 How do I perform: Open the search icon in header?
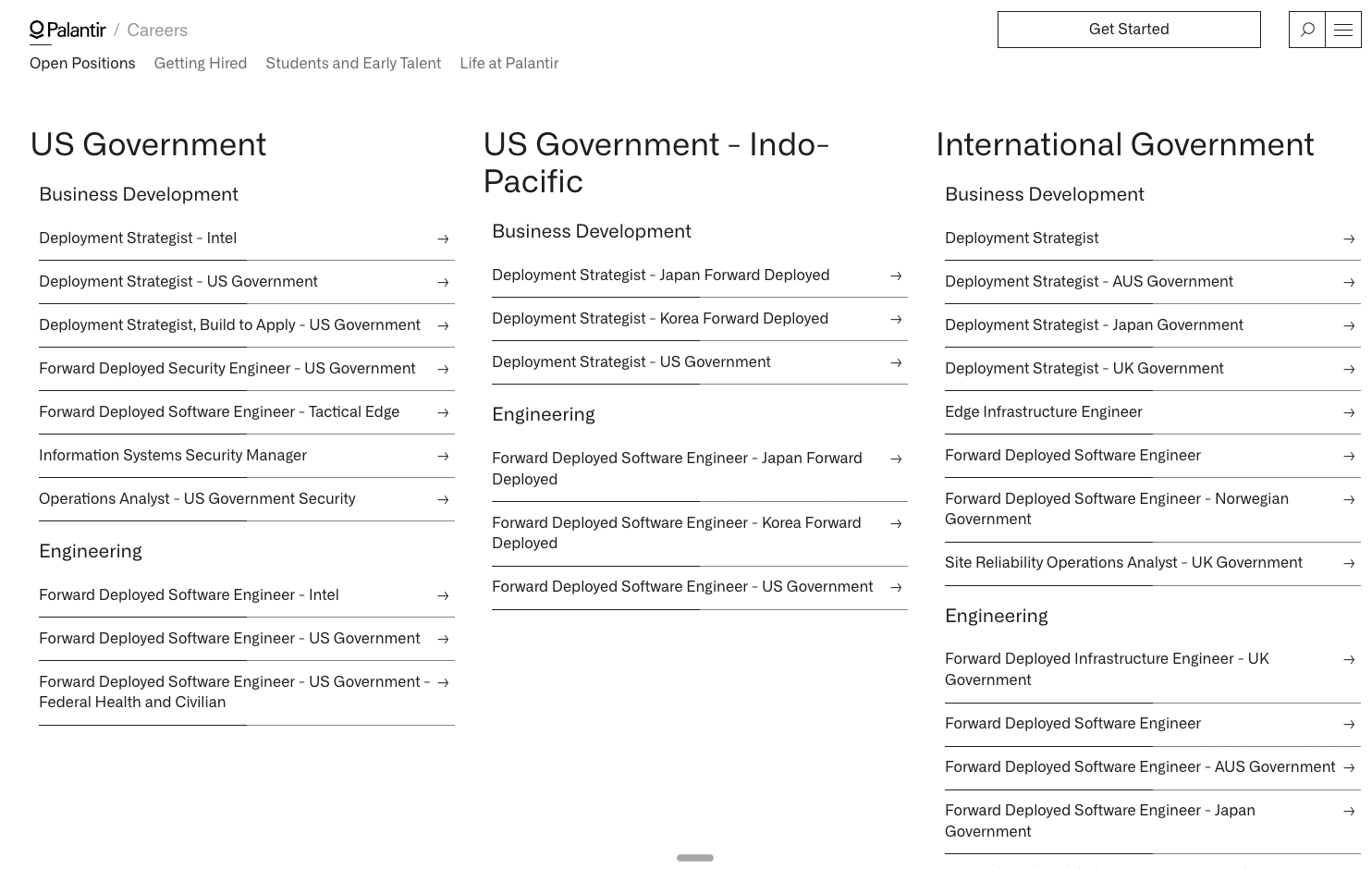1306,30
